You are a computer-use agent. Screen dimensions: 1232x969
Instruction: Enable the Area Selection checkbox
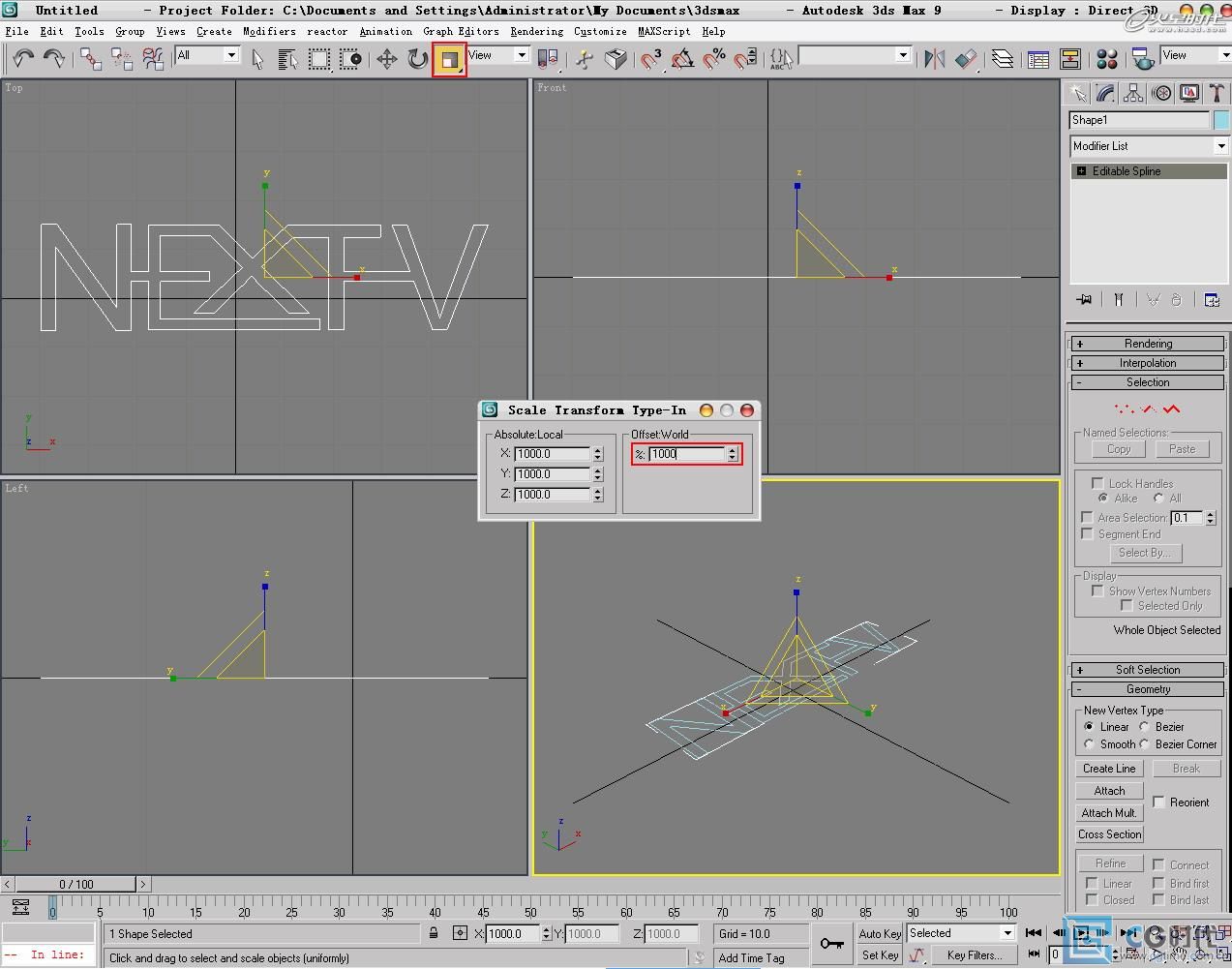(1087, 517)
